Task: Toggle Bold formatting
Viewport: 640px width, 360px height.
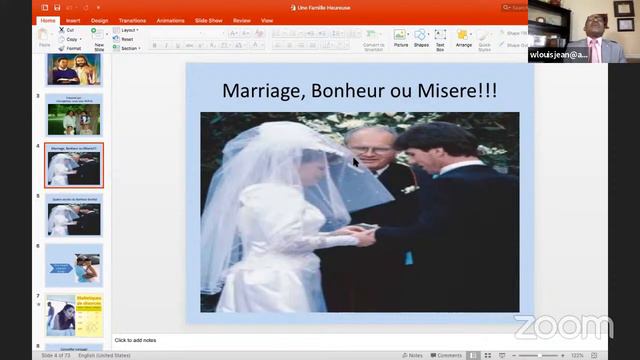Action: tap(155, 45)
